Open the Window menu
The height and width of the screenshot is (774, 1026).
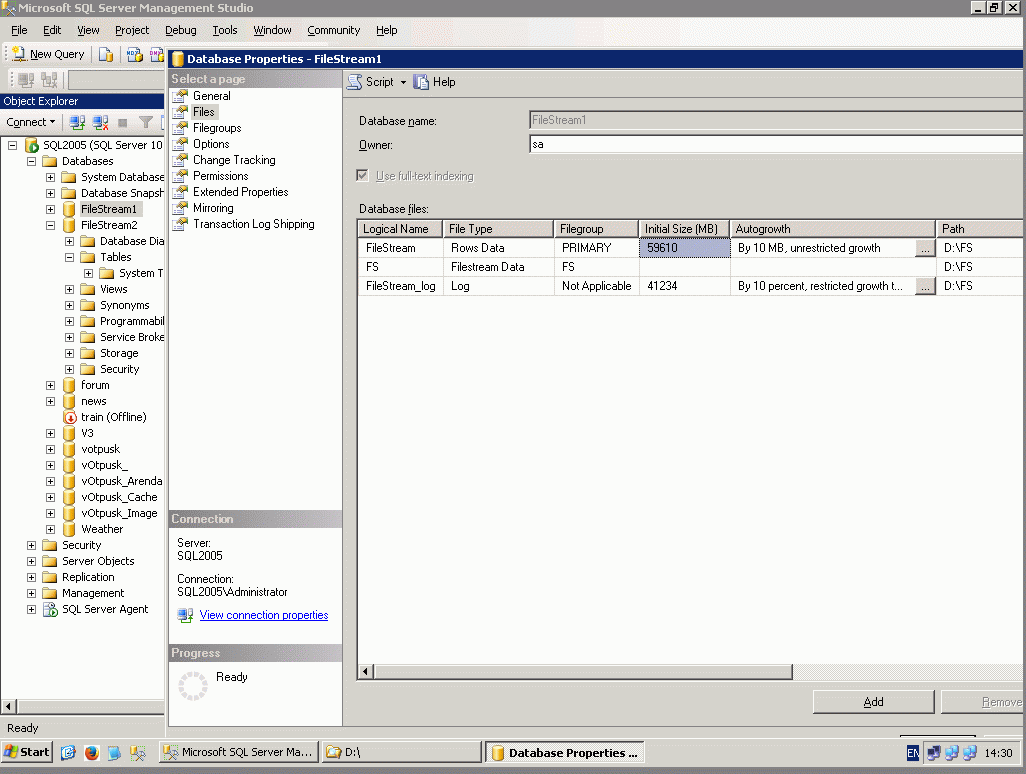(272, 30)
